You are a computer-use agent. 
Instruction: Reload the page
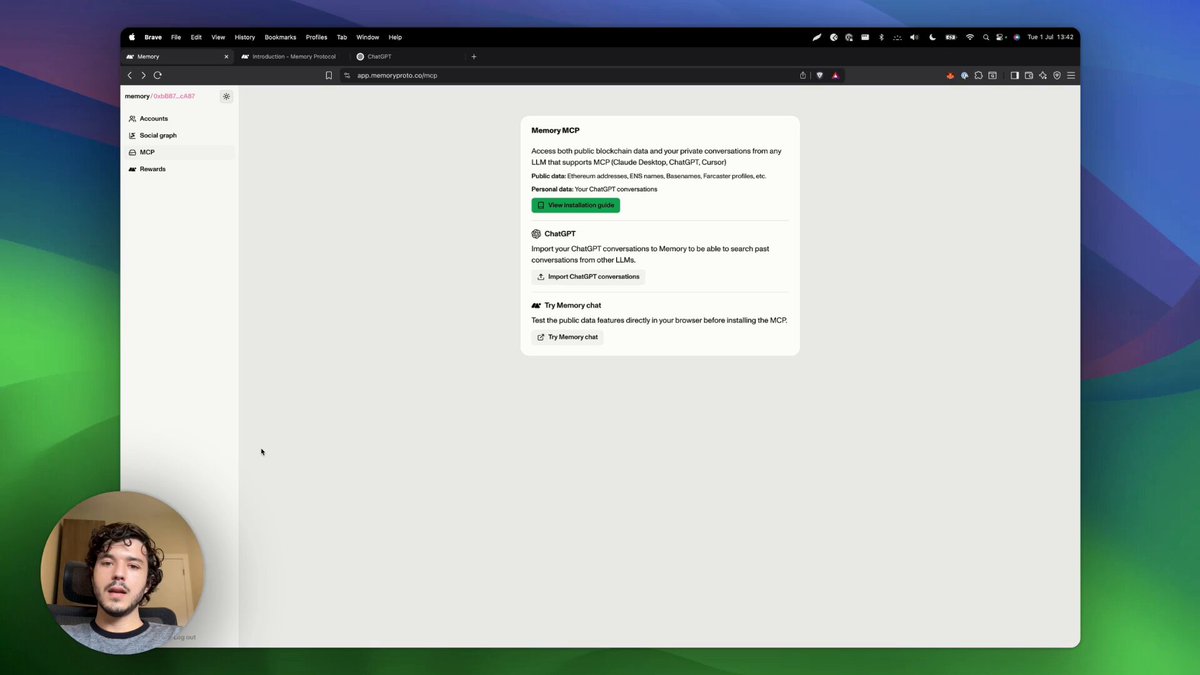pyautogui.click(x=158, y=75)
